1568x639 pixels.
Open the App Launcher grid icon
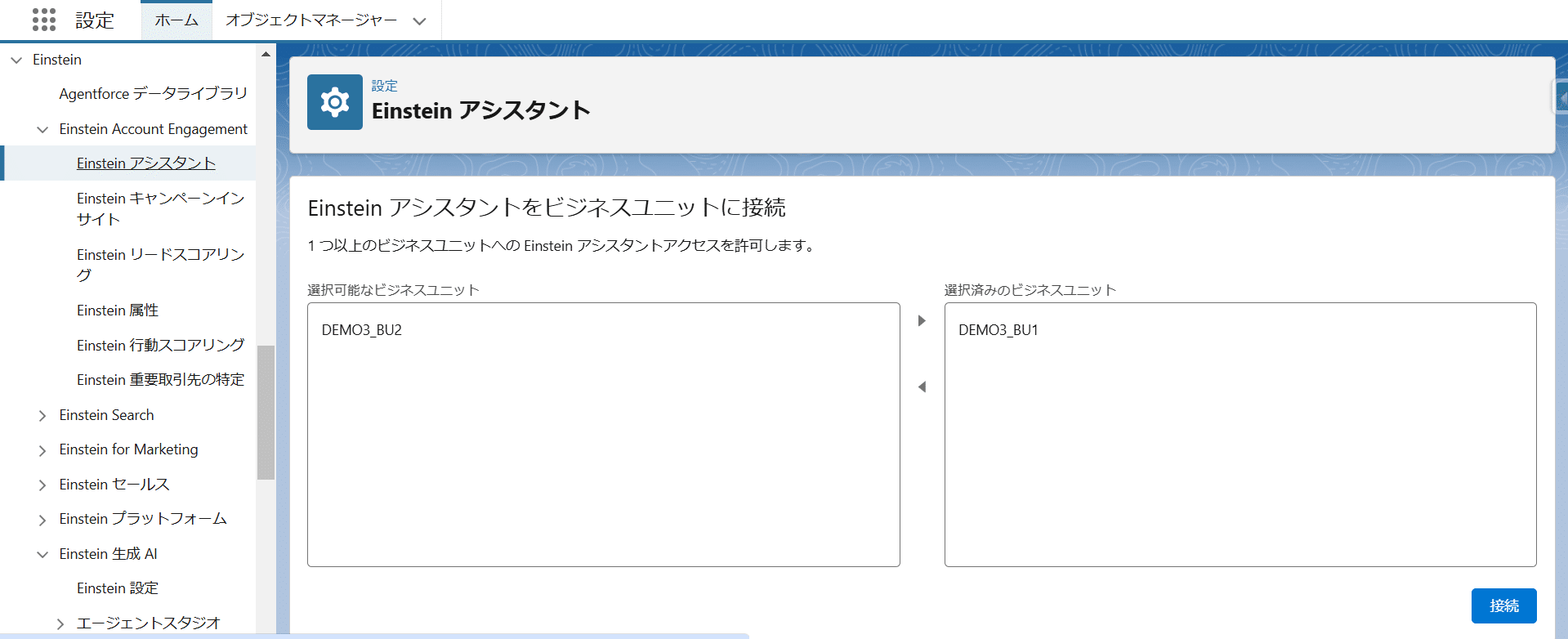tap(44, 20)
